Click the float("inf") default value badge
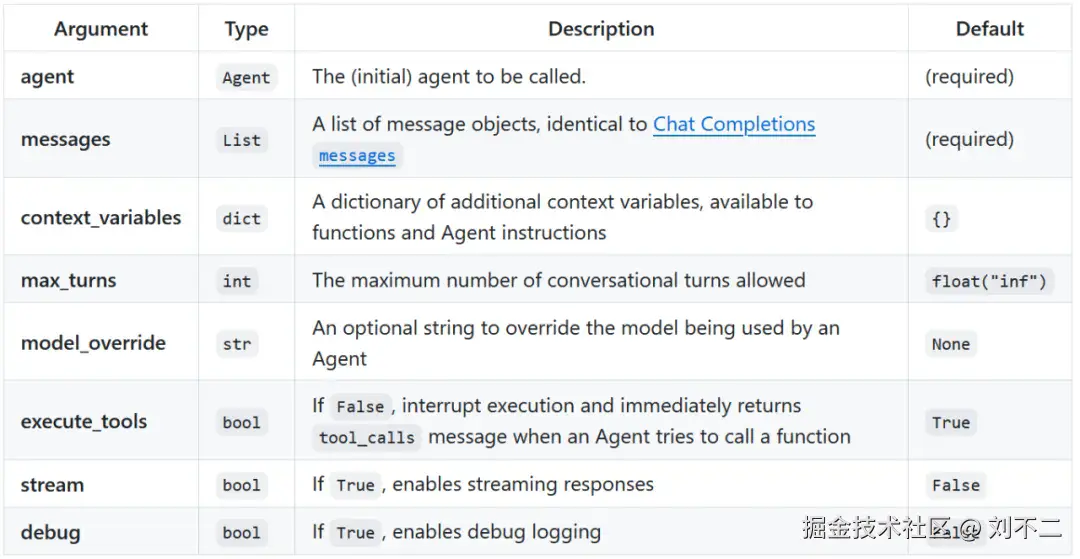Viewport: 1080px width, 559px height. [x=989, y=282]
